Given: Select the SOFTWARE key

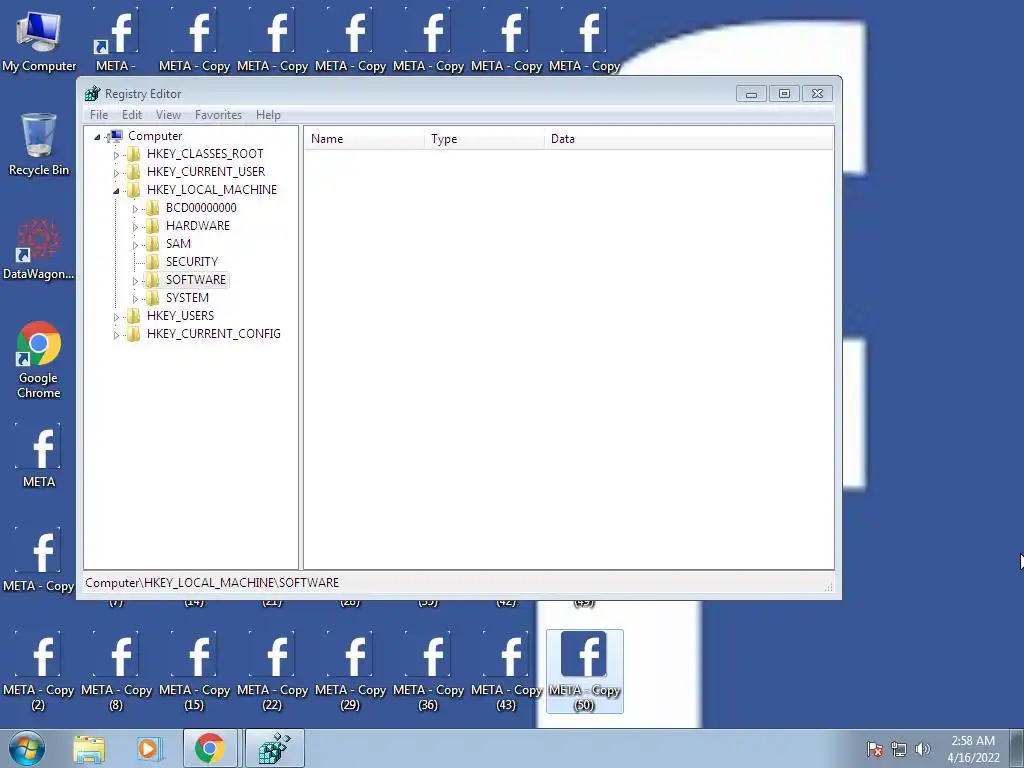Looking at the screenshot, I should click(195, 280).
